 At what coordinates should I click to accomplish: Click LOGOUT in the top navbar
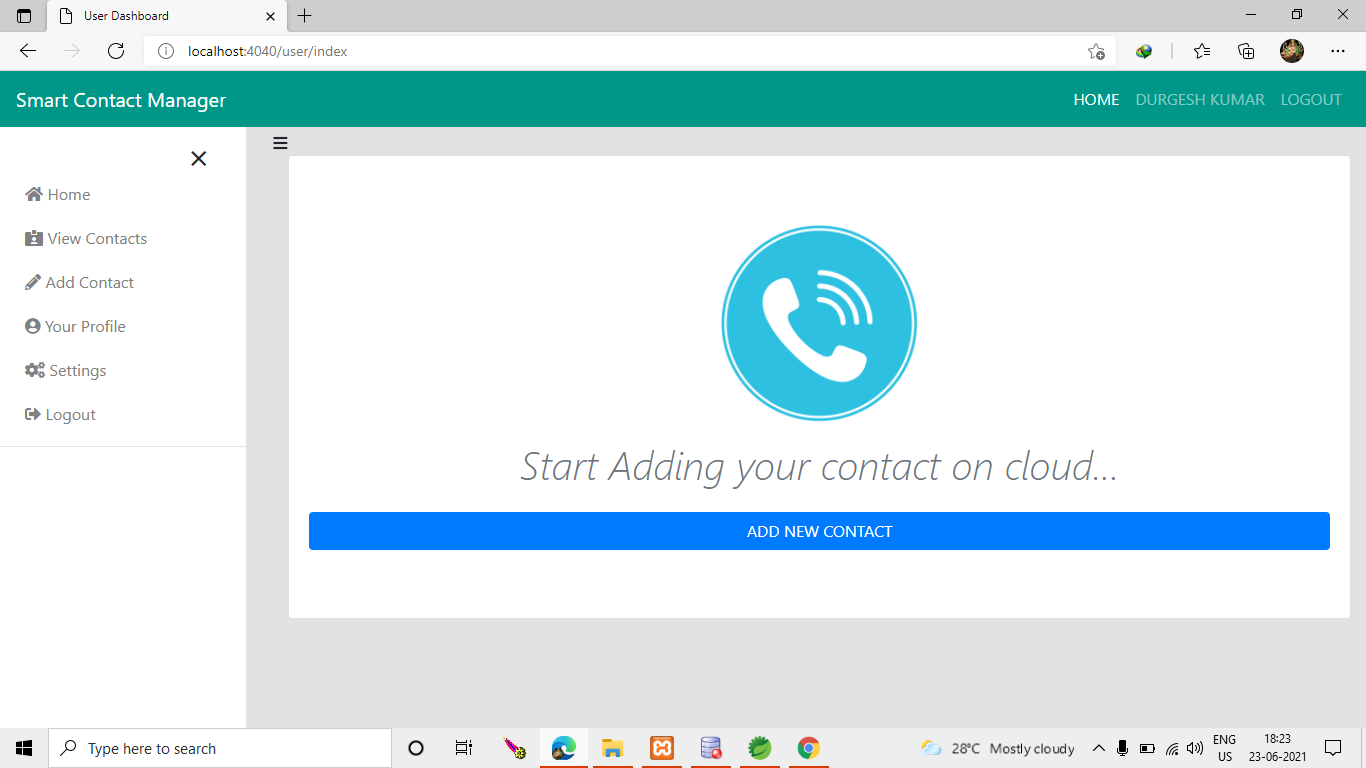point(1311,99)
